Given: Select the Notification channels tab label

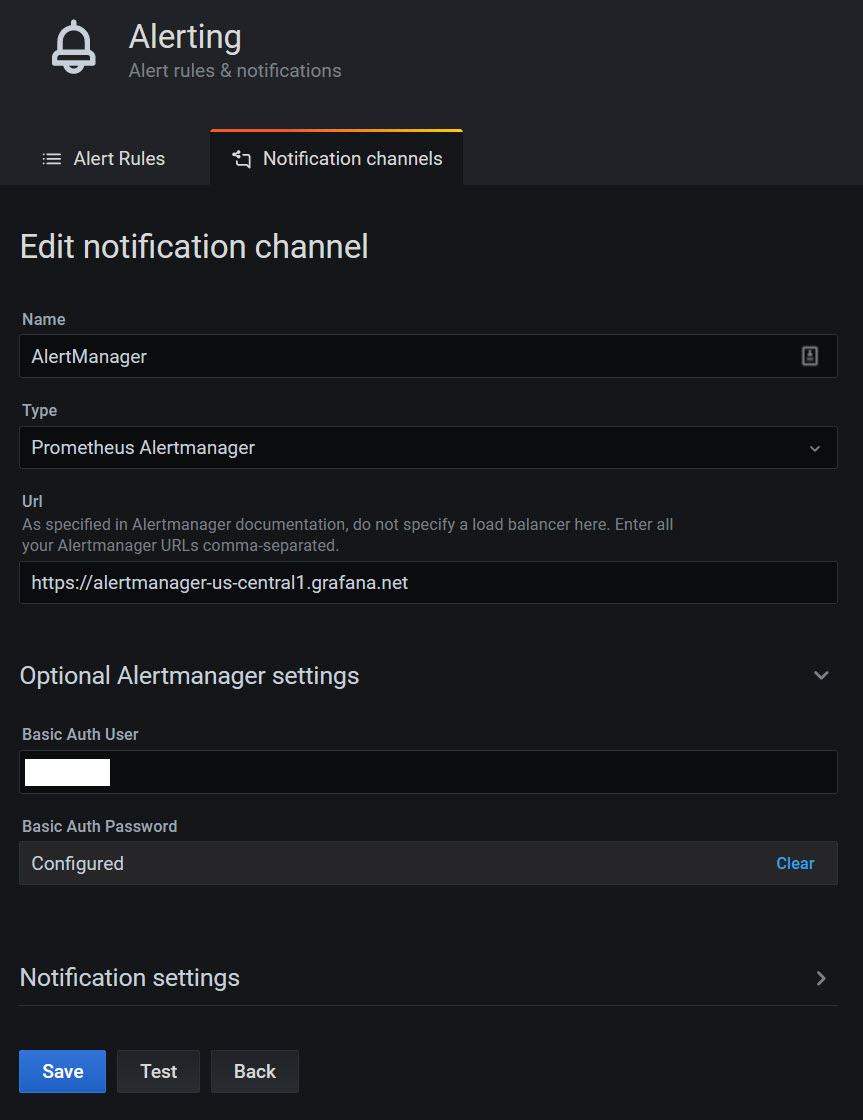Looking at the screenshot, I should point(352,159).
